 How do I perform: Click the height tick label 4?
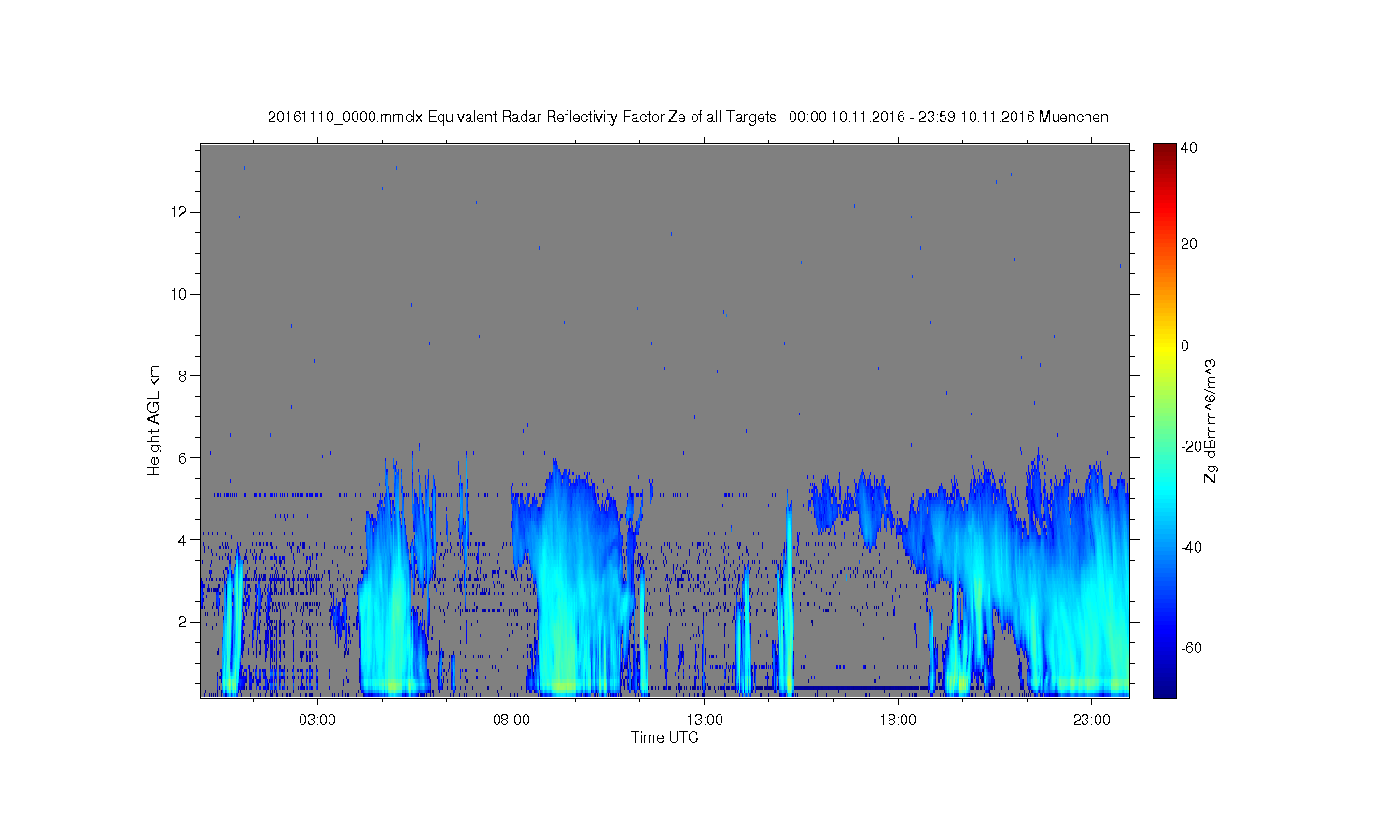pyautogui.click(x=184, y=539)
